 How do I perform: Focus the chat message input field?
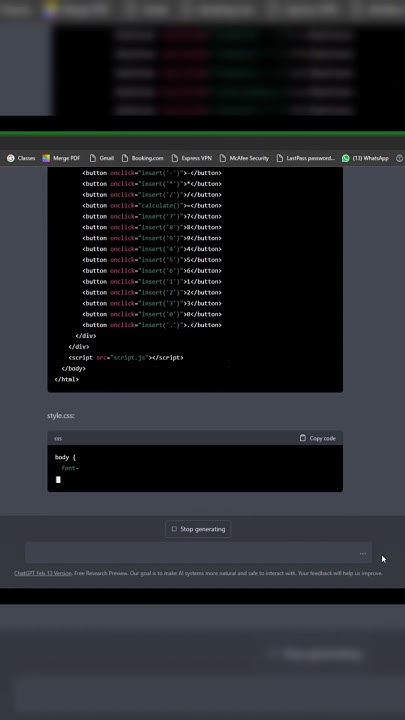coord(198,552)
